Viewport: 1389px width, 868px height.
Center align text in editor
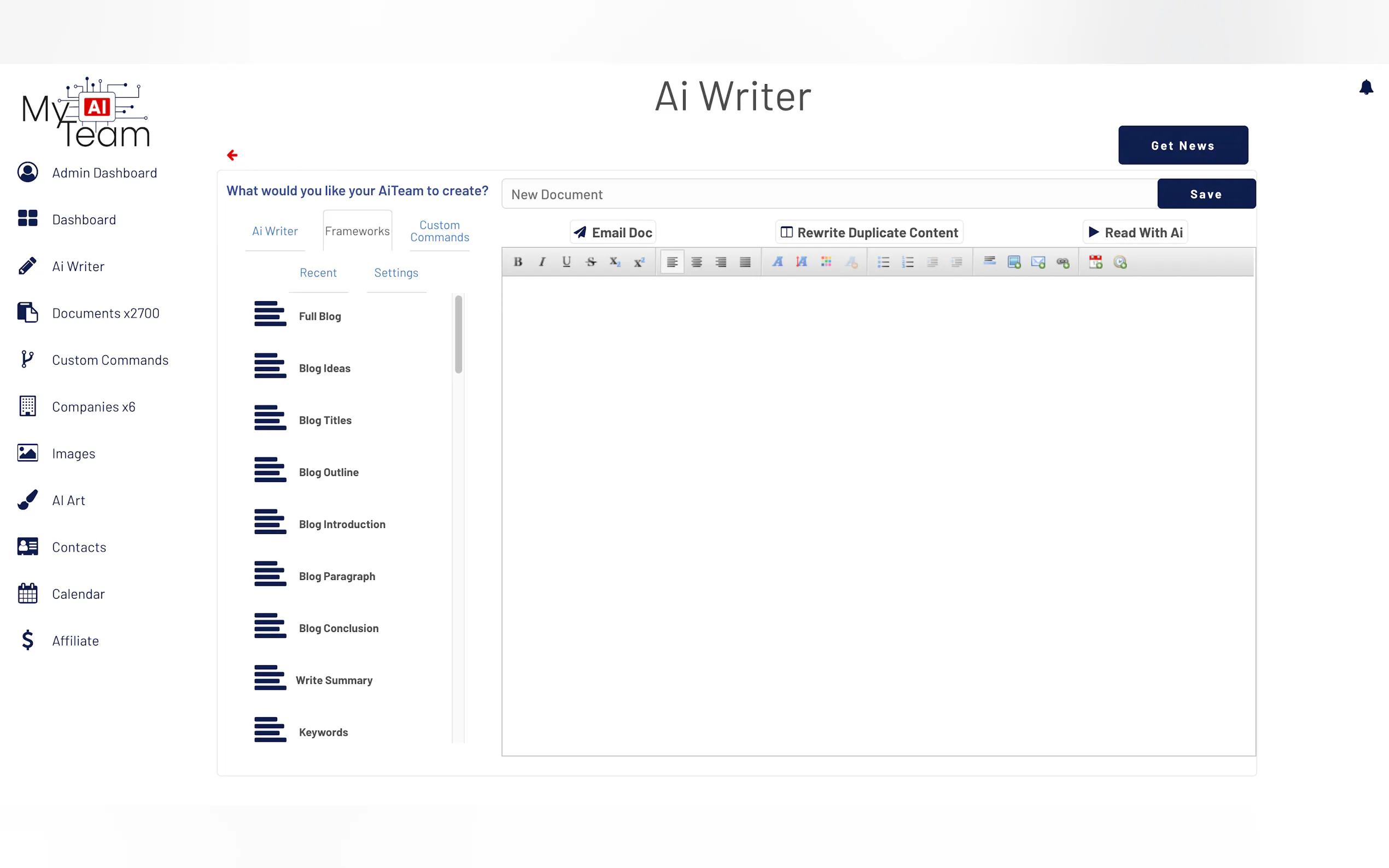[696, 262]
